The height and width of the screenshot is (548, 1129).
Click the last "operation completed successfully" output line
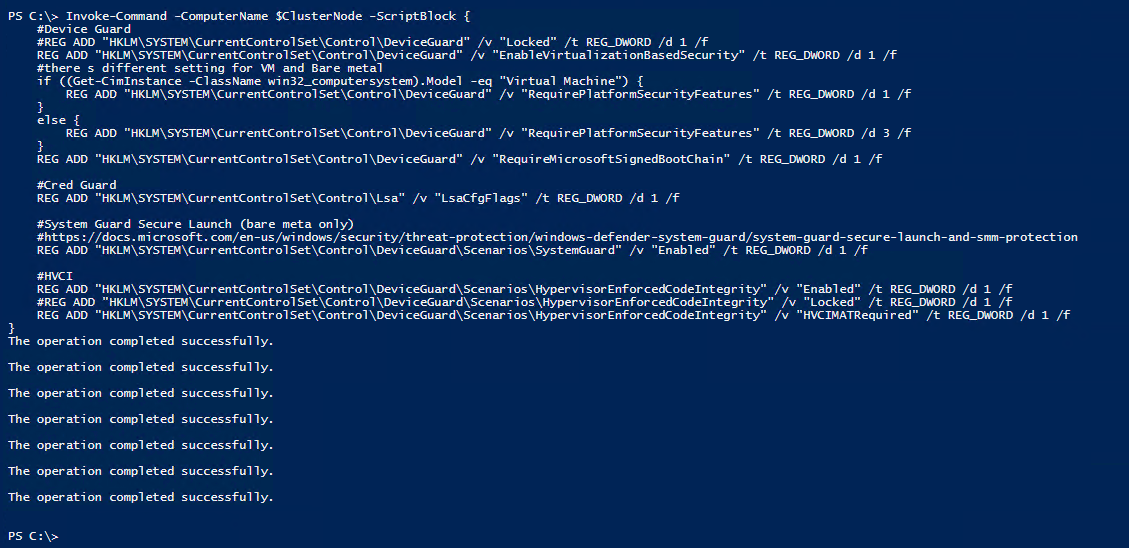pyautogui.click(x=140, y=497)
